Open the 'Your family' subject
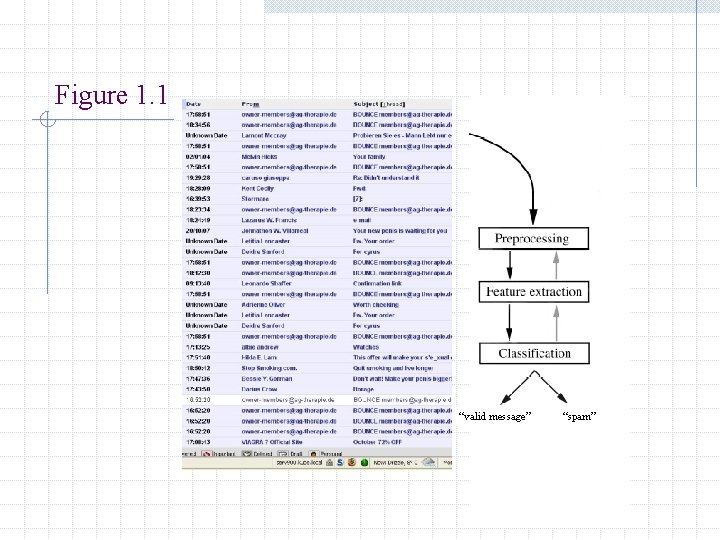Screen dimensions: 720x540 369,157
